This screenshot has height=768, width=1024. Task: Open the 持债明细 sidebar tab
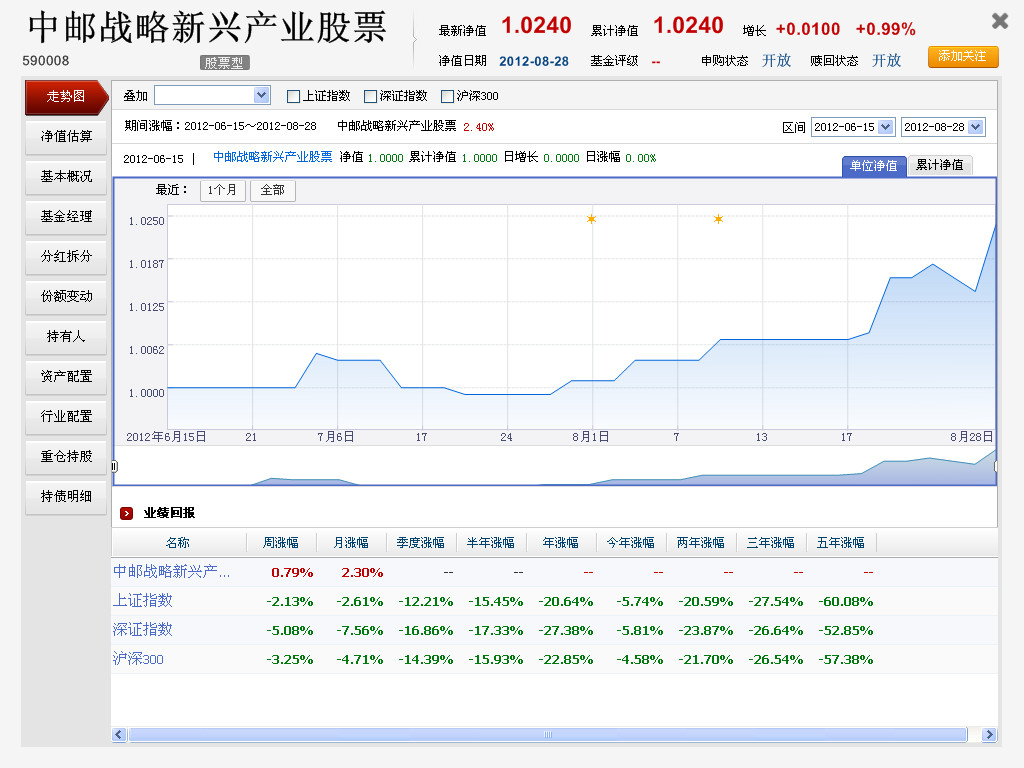pyautogui.click(x=66, y=496)
